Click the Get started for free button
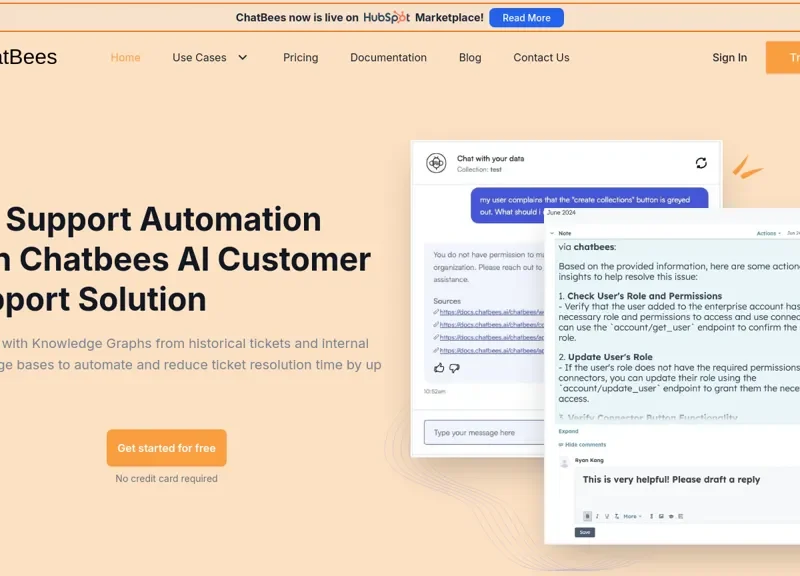 click(166, 448)
